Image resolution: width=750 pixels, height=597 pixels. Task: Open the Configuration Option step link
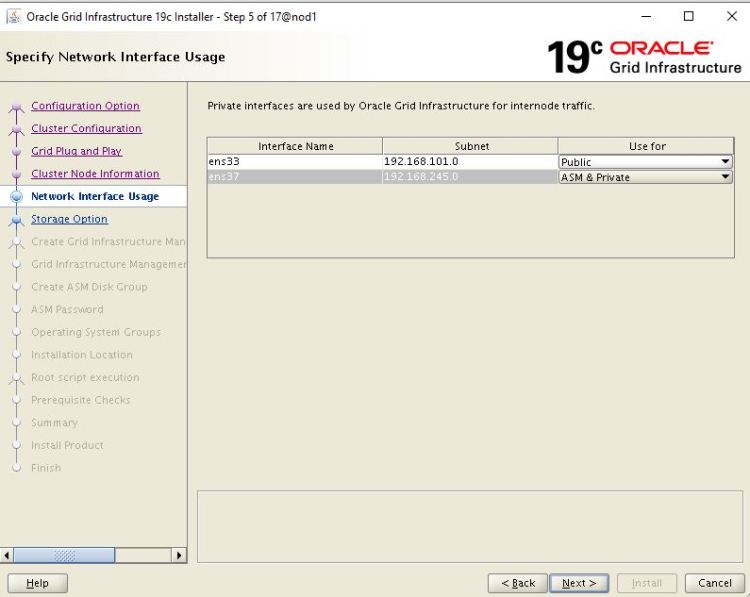(x=85, y=106)
